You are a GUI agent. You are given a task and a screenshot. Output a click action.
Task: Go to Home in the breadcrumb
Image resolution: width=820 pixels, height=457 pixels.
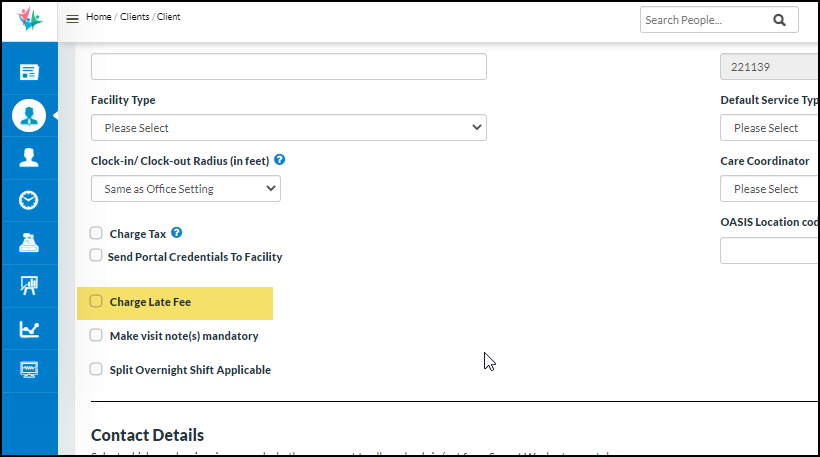[x=99, y=17]
